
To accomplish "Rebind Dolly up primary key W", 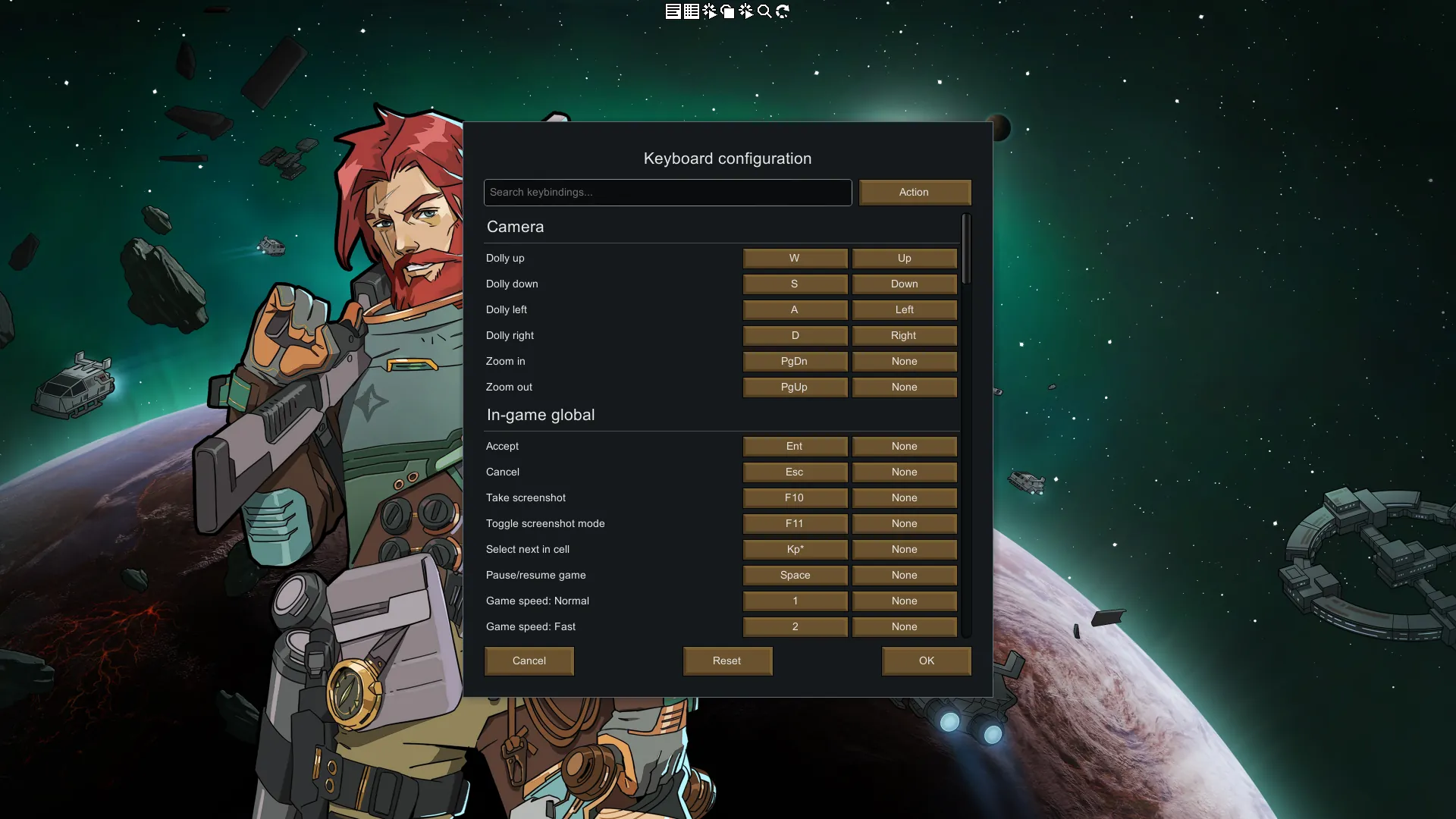I will tap(795, 259).
